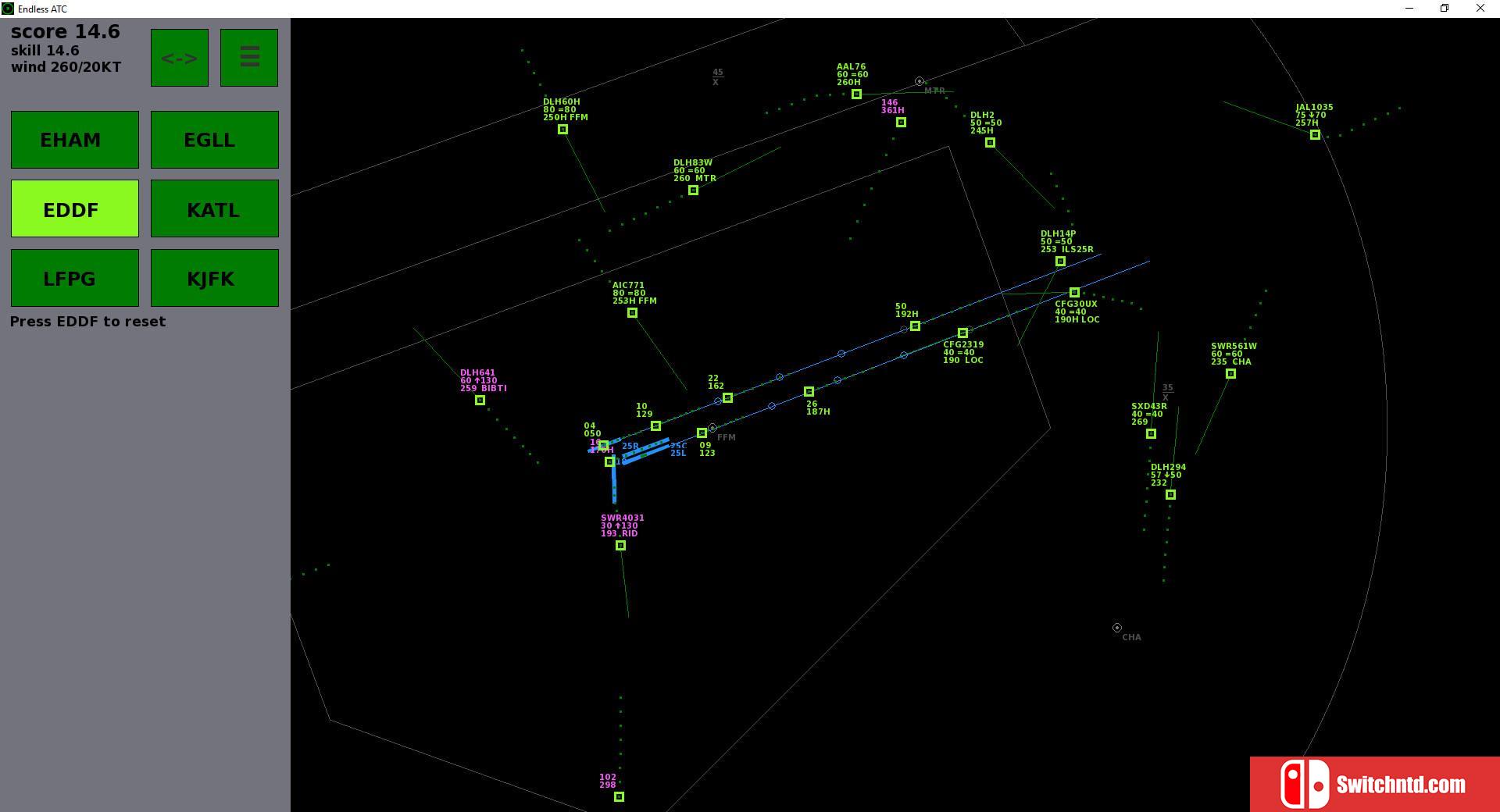Select the EHAM airport button
Image resolution: width=1500 pixels, height=812 pixels.
75,140
